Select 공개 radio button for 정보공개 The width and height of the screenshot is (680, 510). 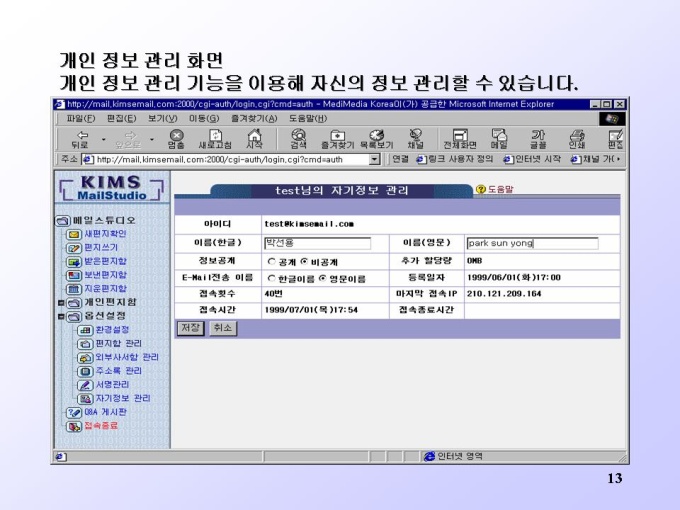point(271,262)
